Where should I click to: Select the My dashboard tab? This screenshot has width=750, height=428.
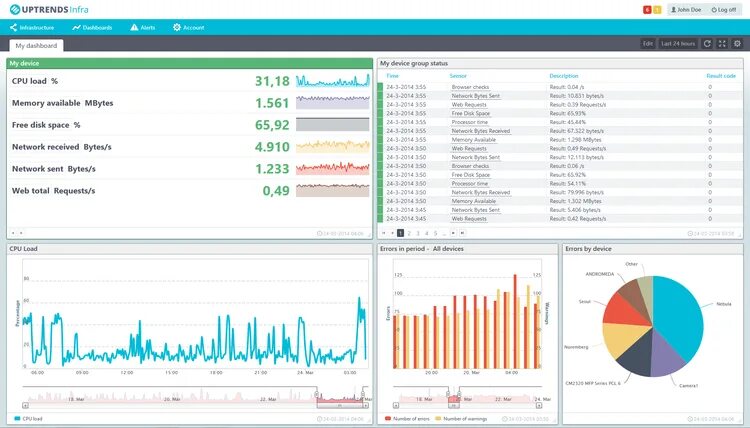(x=36, y=45)
